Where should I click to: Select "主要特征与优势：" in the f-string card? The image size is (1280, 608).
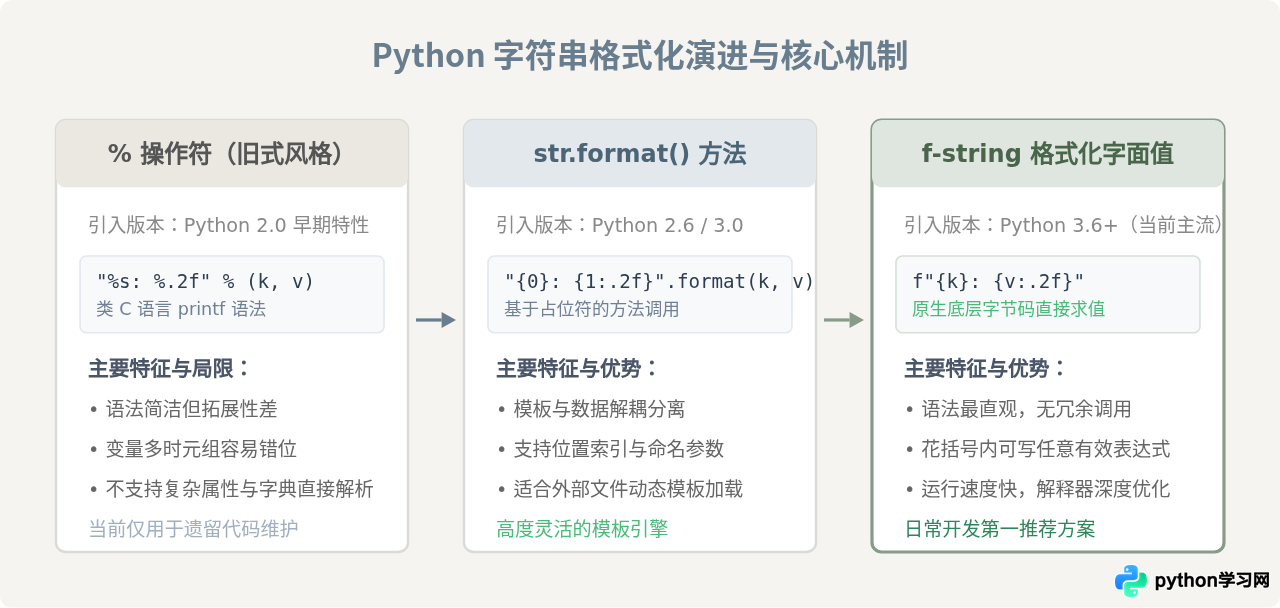(x=986, y=369)
